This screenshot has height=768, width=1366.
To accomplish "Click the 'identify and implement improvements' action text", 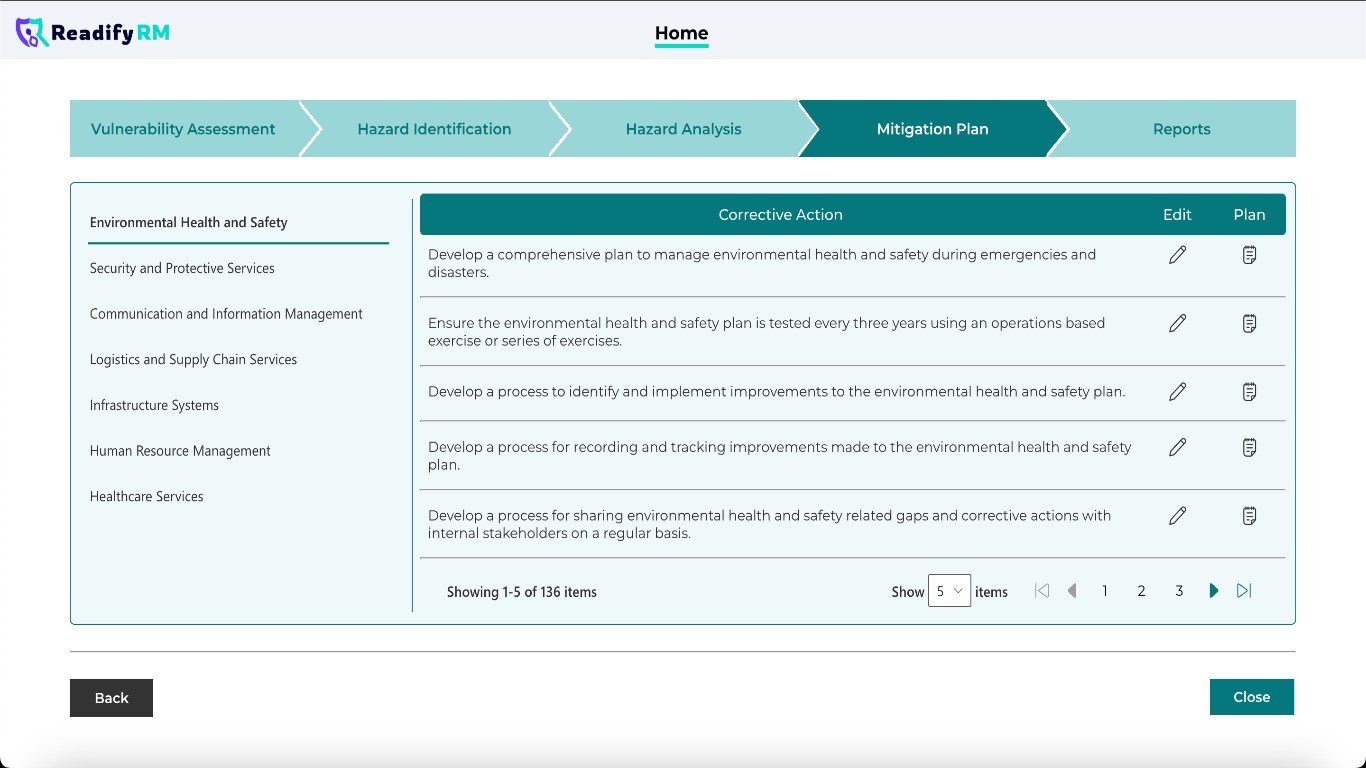I will coord(777,392).
